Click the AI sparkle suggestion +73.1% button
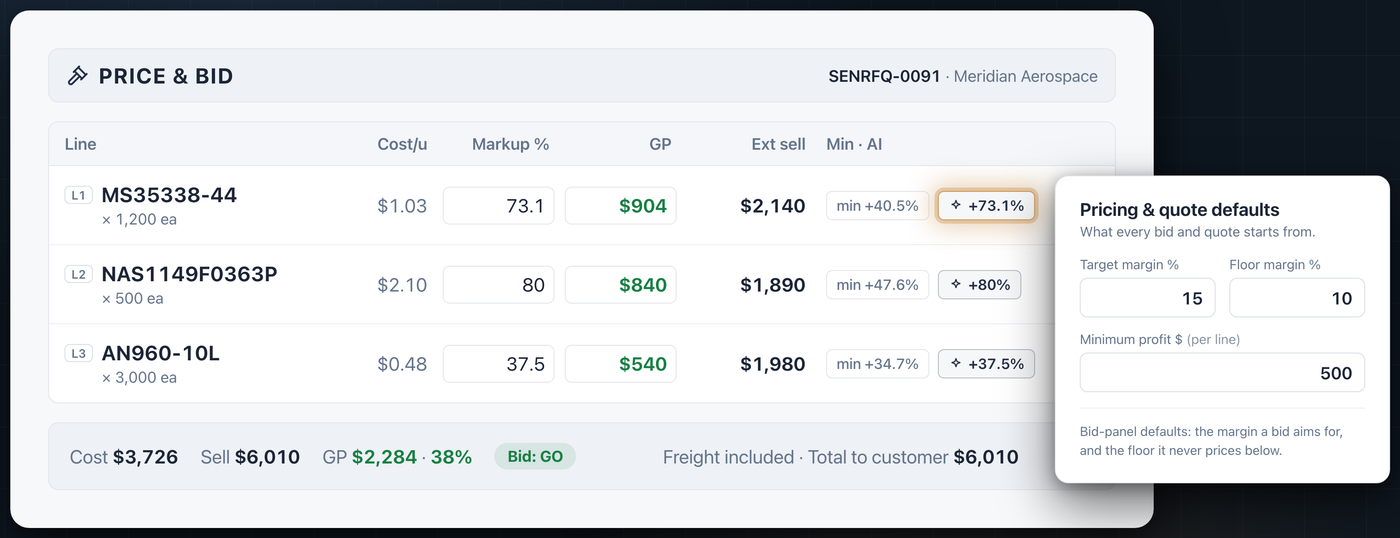1400x538 pixels. click(x=986, y=206)
